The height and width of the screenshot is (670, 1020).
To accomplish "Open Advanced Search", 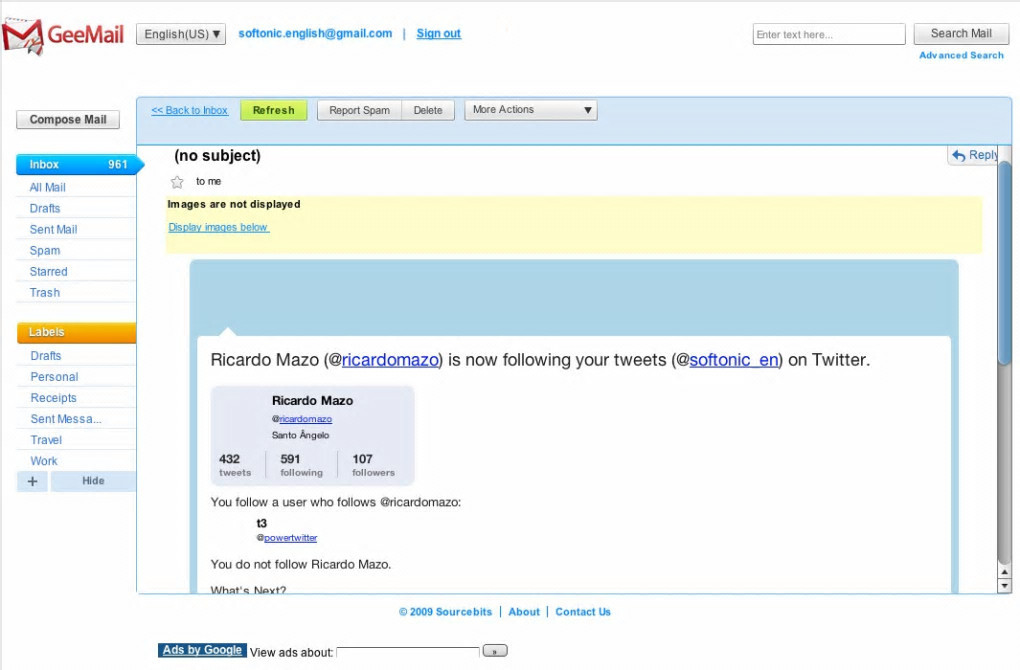I will [961, 55].
